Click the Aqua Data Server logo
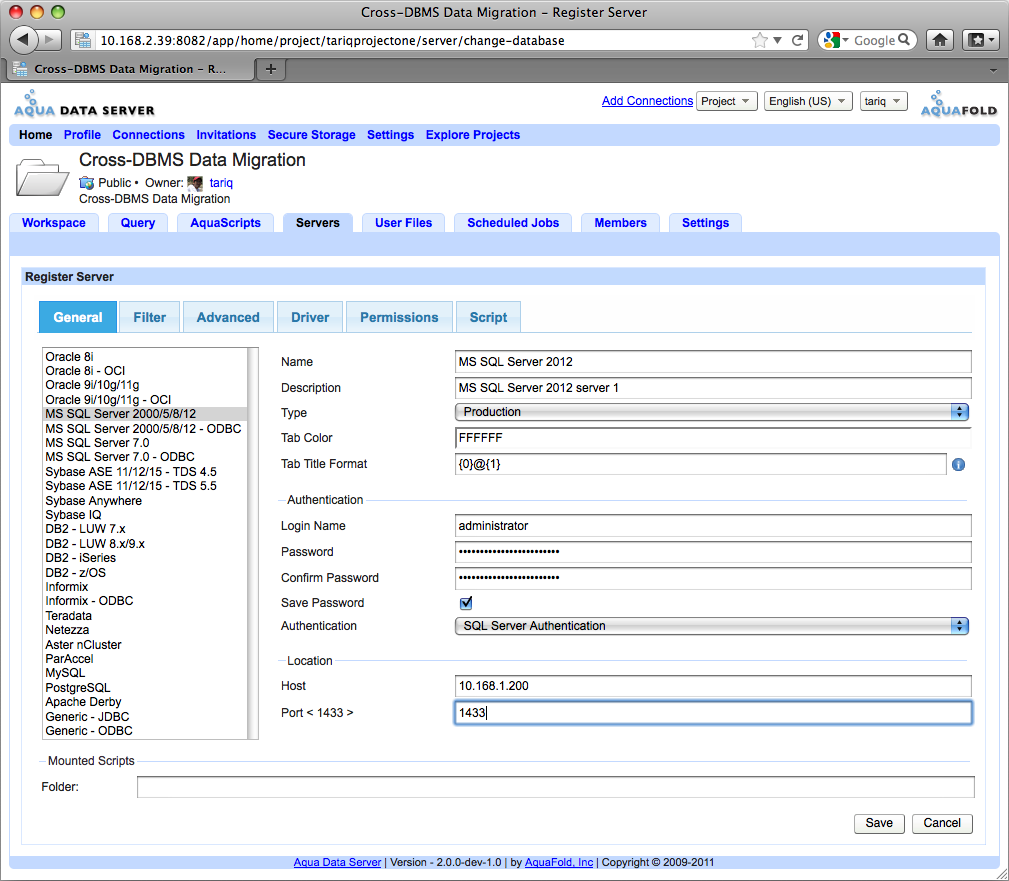 point(84,104)
